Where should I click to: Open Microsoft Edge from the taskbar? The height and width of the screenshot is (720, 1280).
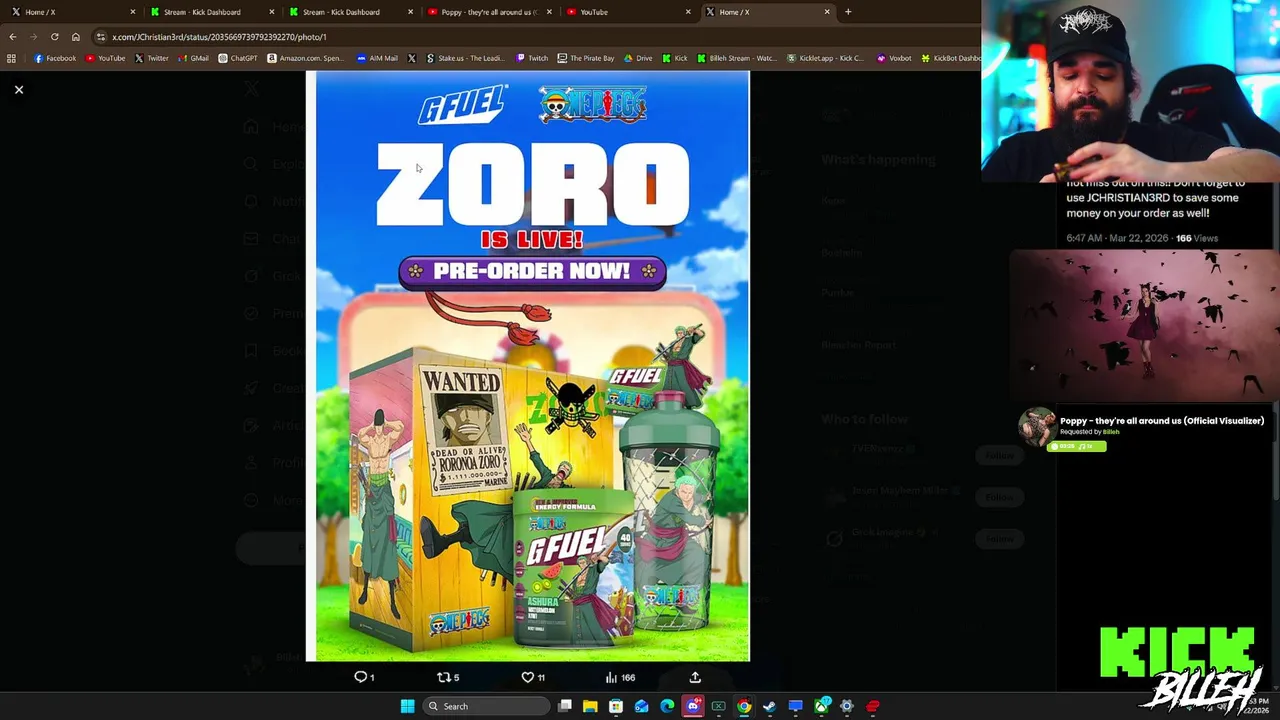pos(667,706)
